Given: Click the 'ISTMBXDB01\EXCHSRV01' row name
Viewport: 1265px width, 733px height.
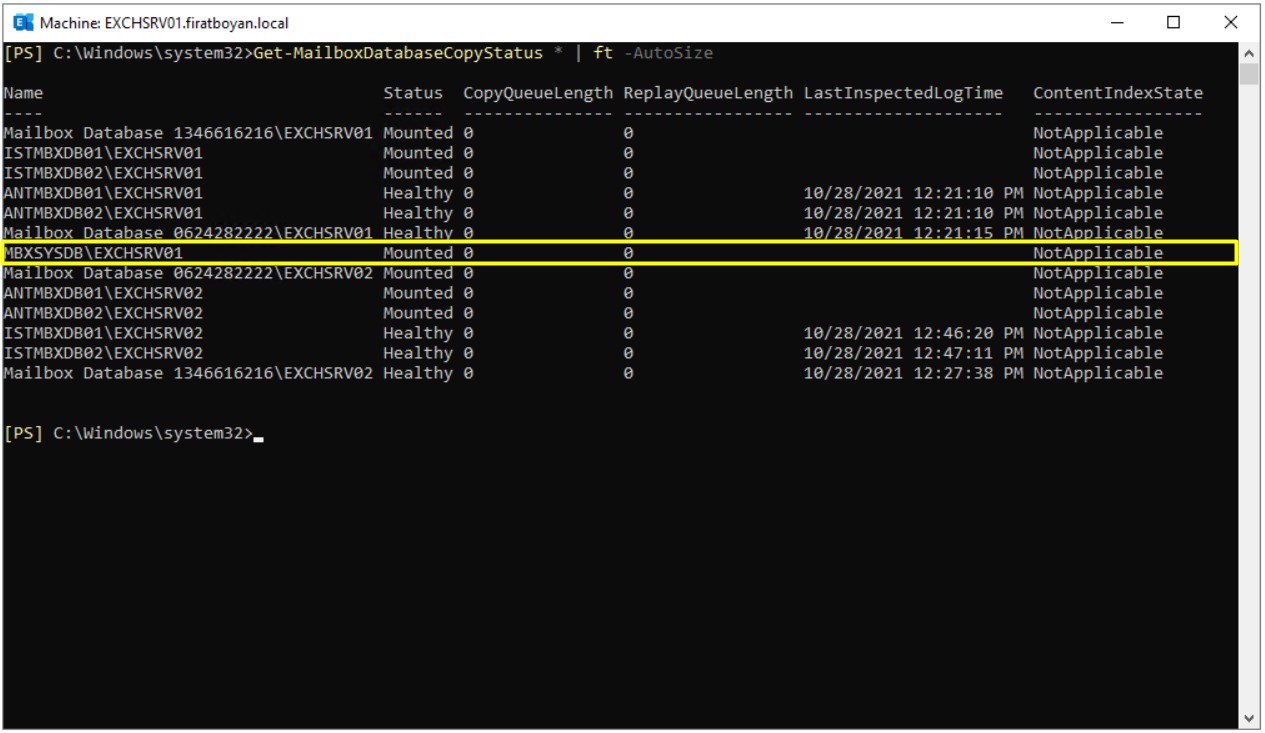Looking at the screenshot, I should click(104, 153).
